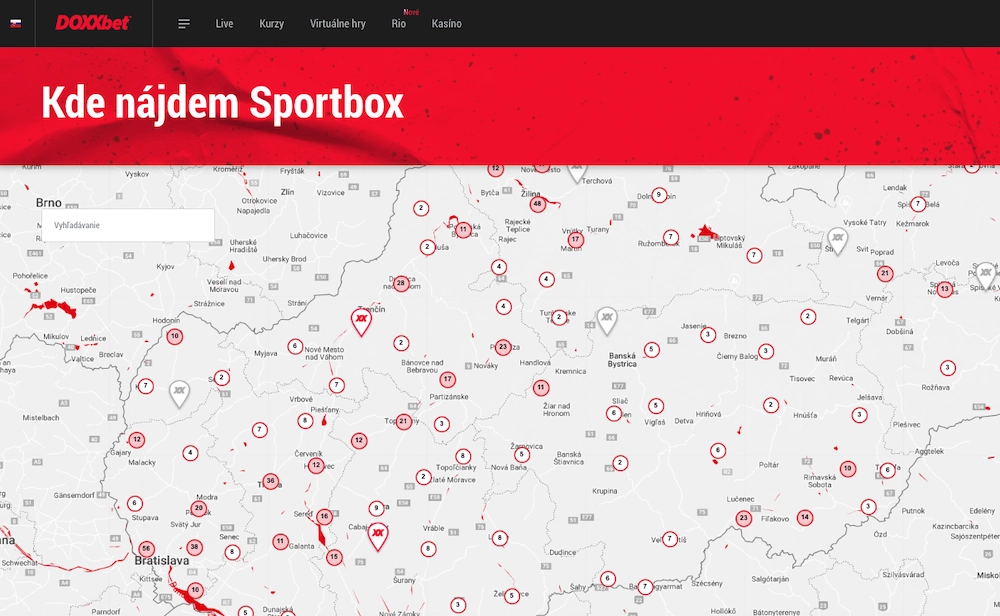Open cluster 20 near Modra
The width and height of the screenshot is (1000, 616).
199,509
